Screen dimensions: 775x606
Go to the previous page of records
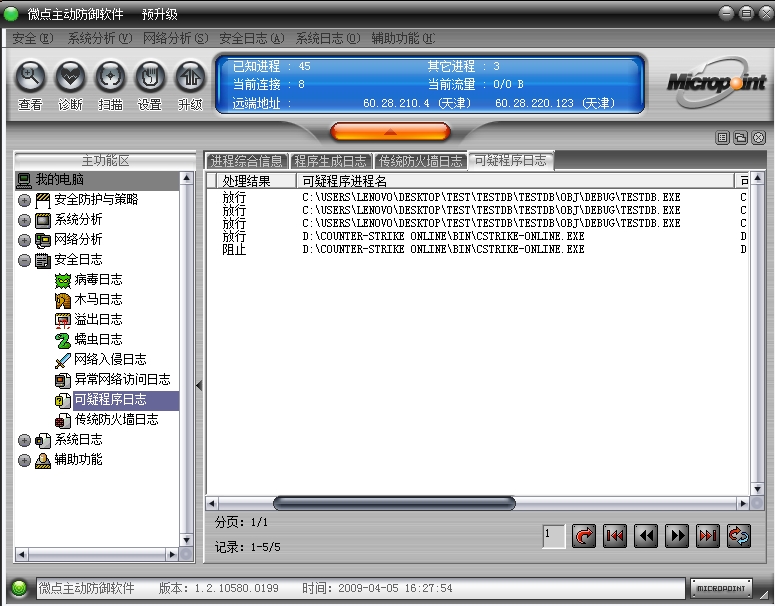pyautogui.click(x=646, y=536)
